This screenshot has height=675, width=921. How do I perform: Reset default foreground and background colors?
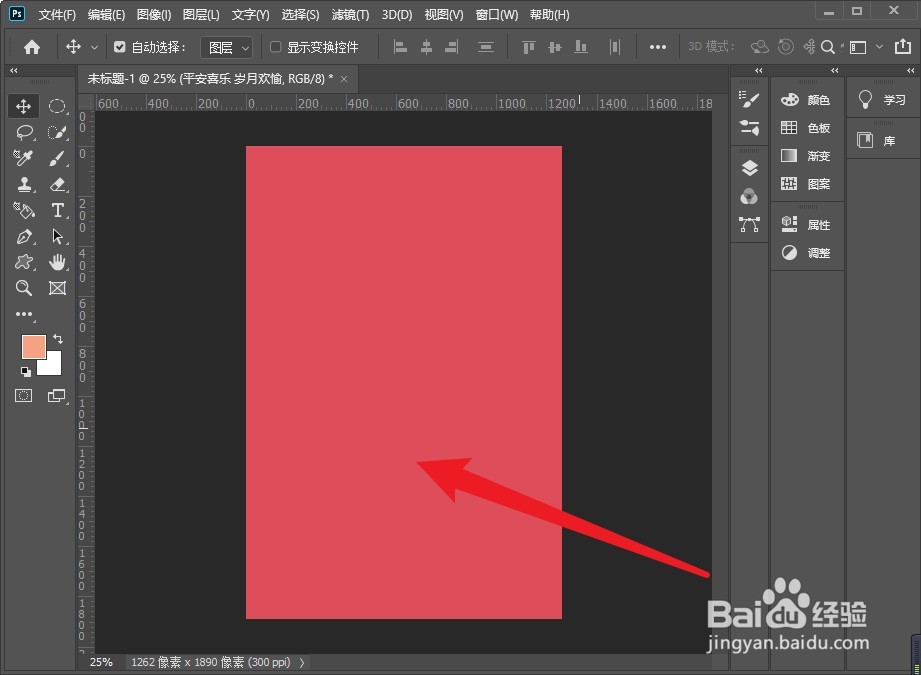[25, 371]
